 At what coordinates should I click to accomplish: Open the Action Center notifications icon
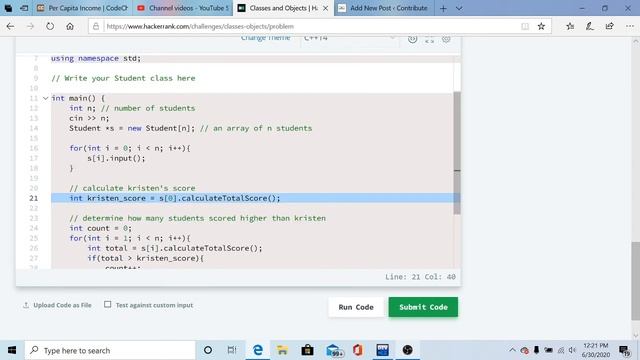point(624,350)
